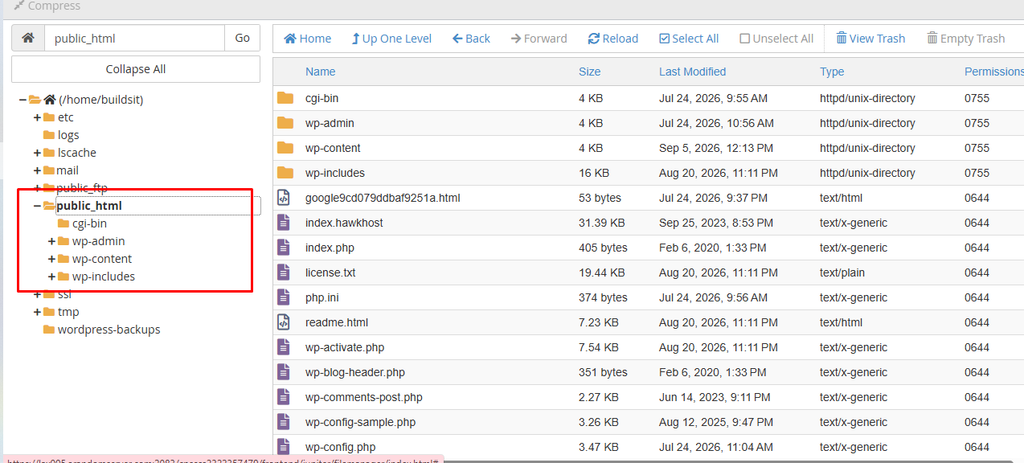Expand the lscache tree node
Image resolution: width=1024 pixels, height=463 pixels.
37,153
